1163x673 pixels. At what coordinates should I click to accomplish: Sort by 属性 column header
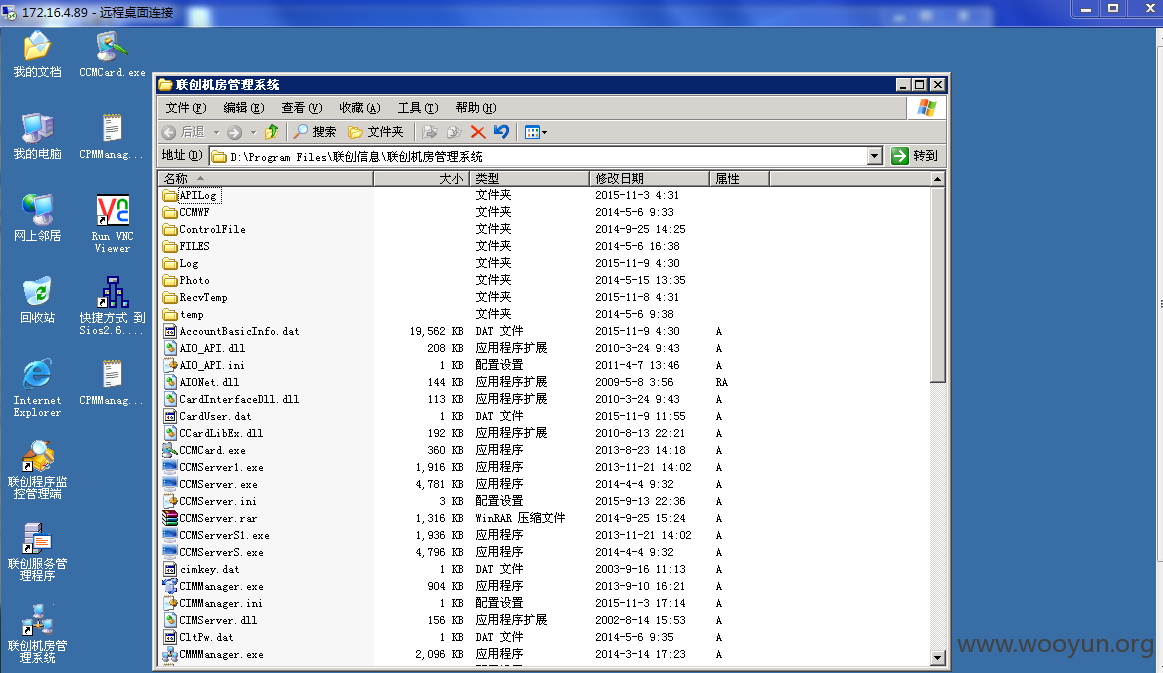click(x=739, y=178)
